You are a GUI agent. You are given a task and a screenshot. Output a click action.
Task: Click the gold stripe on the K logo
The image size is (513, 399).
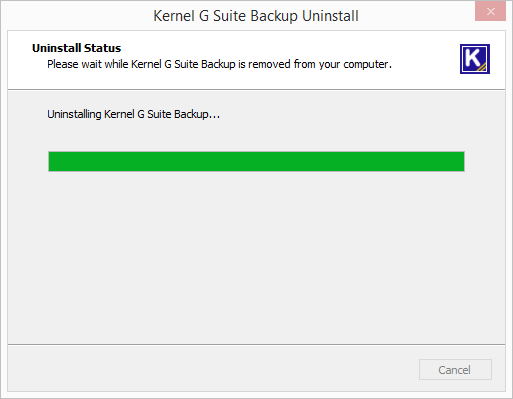482,67
